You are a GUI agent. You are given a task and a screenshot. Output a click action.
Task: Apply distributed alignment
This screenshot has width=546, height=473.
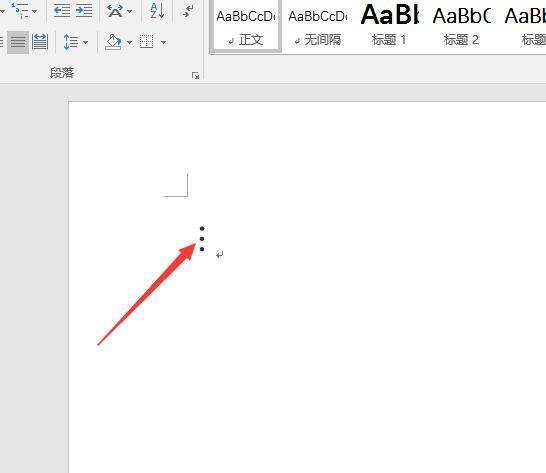pyautogui.click(x=40, y=42)
